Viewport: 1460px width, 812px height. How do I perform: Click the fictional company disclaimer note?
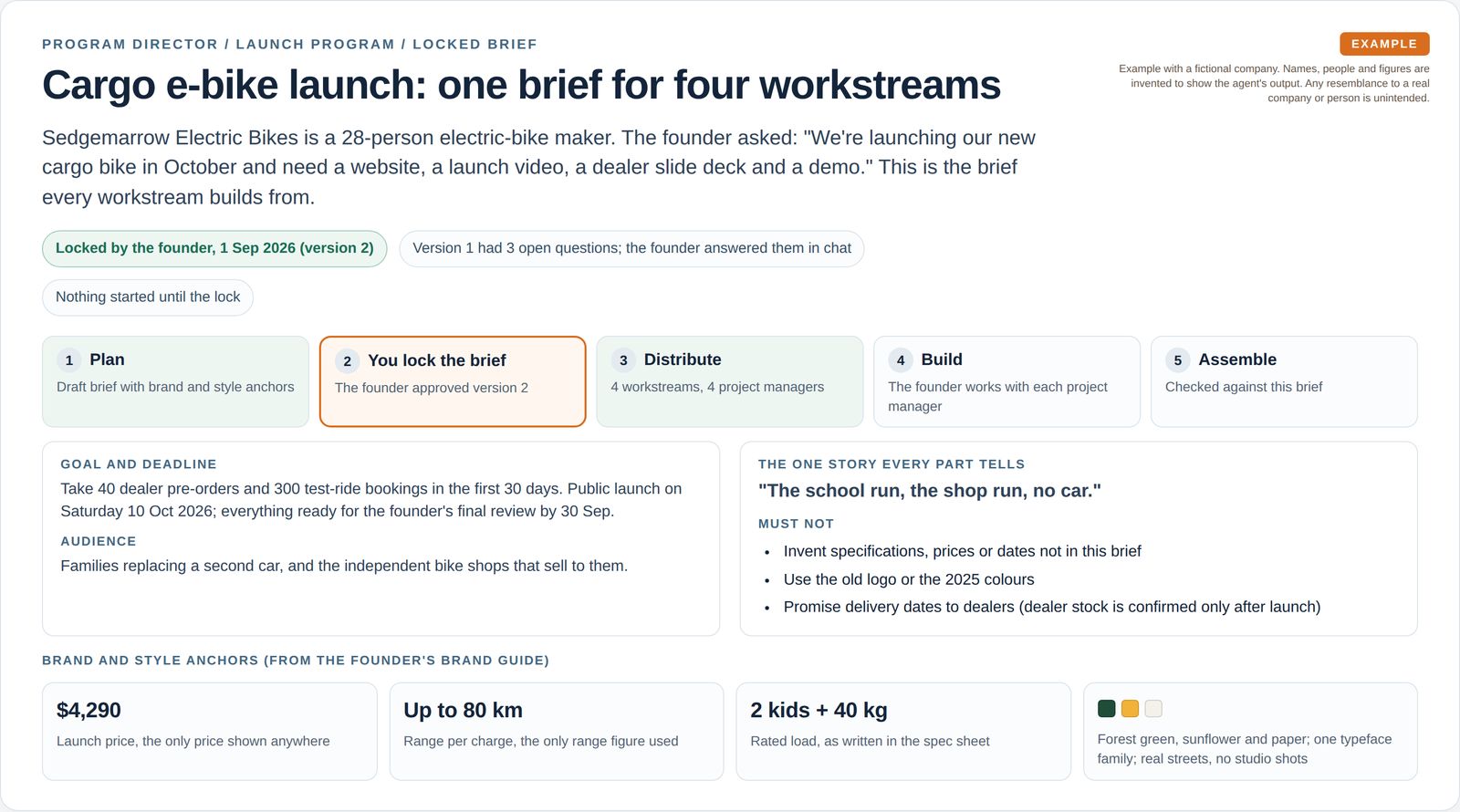[x=1274, y=83]
